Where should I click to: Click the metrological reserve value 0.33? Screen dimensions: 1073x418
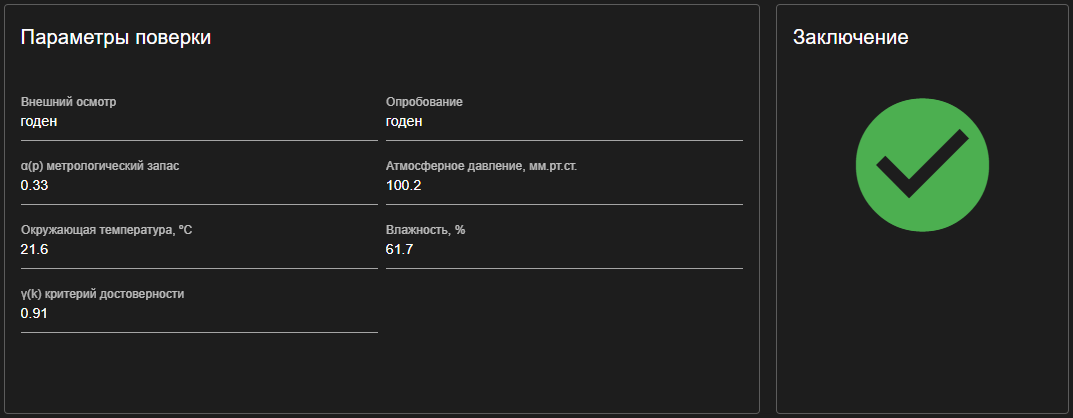(34, 185)
